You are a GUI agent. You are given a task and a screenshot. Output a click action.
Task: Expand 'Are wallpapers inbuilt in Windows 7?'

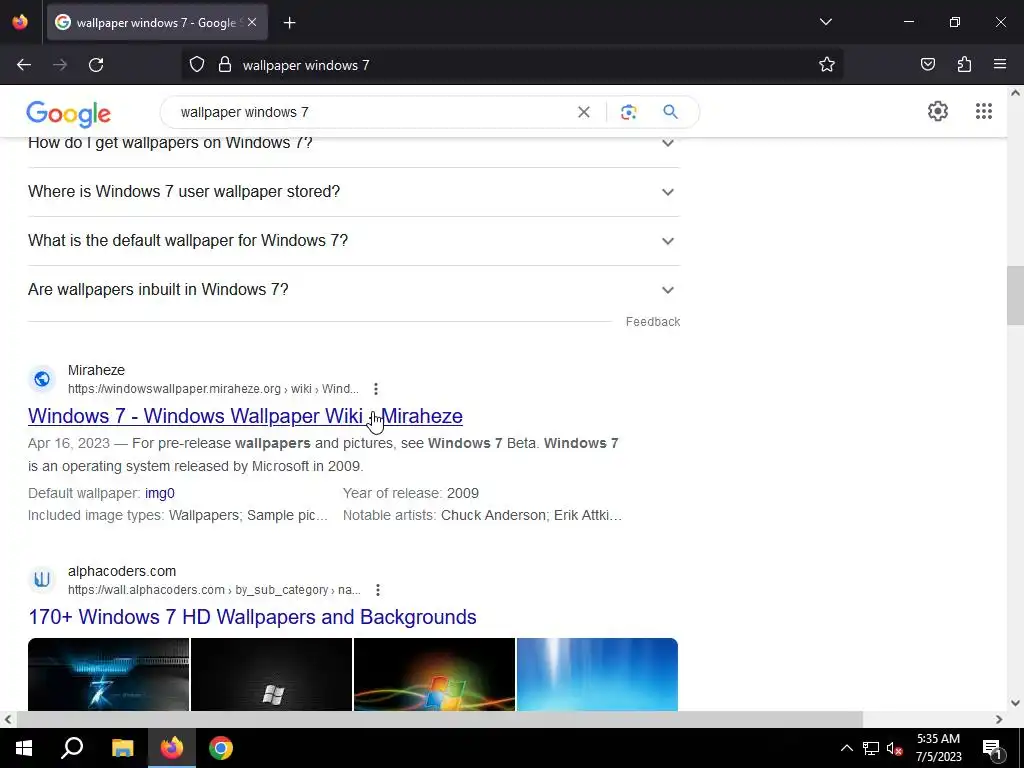pyautogui.click(x=354, y=290)
